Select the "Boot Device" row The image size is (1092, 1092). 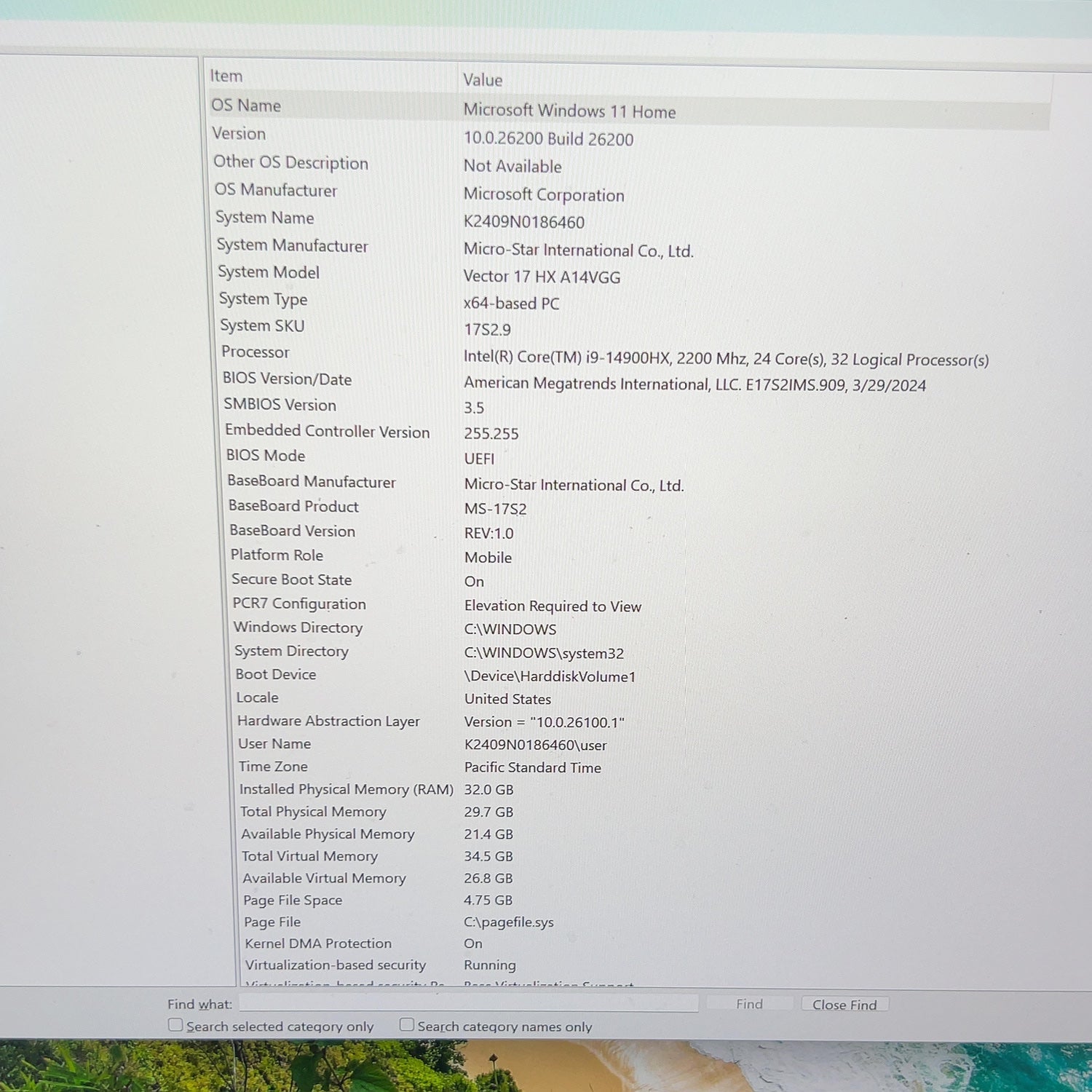[641, 675]
